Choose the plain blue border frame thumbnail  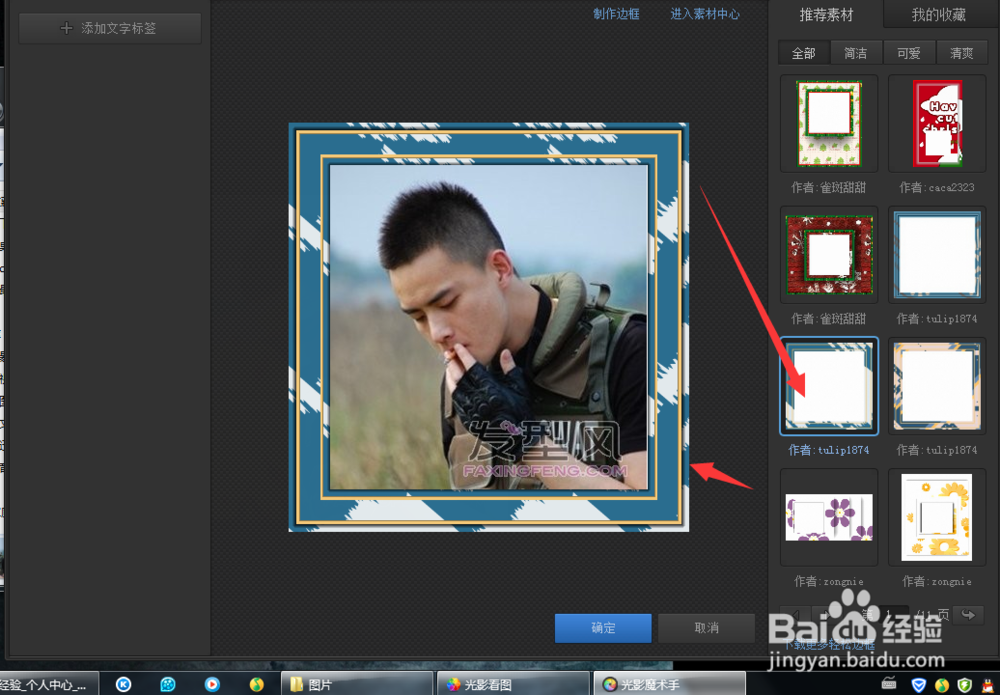click(937, 254)
